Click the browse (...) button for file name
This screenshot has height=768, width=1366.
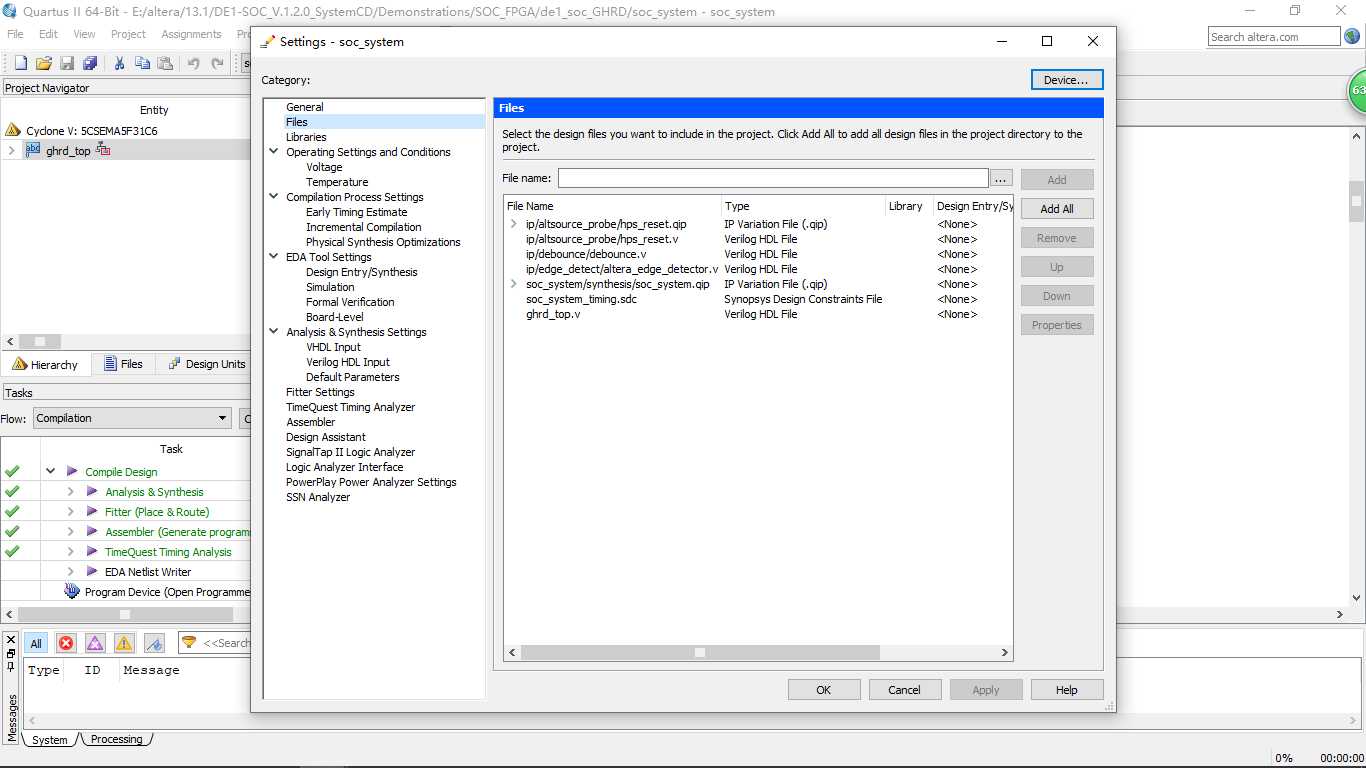(1001, 178)
